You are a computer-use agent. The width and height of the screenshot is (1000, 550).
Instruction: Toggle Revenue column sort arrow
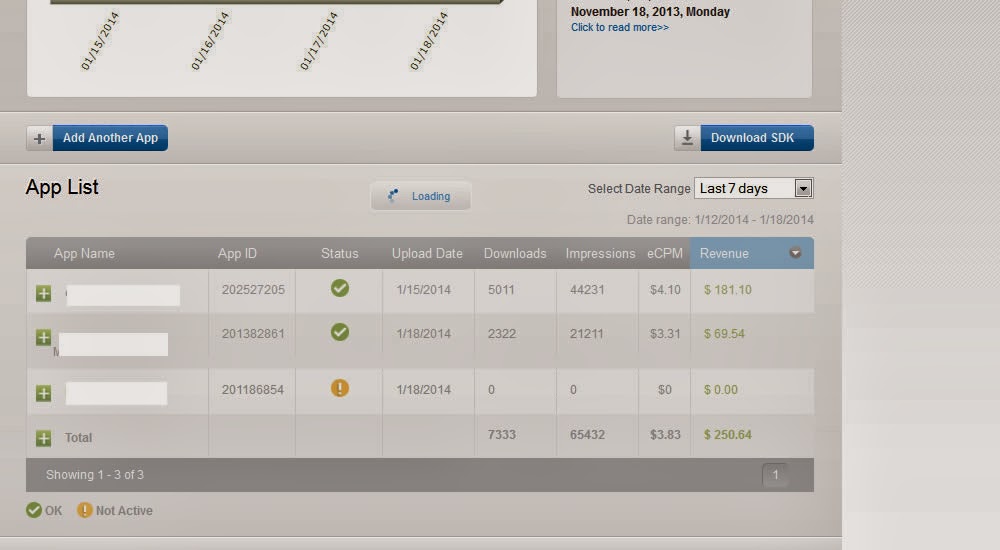pos(795,253)
